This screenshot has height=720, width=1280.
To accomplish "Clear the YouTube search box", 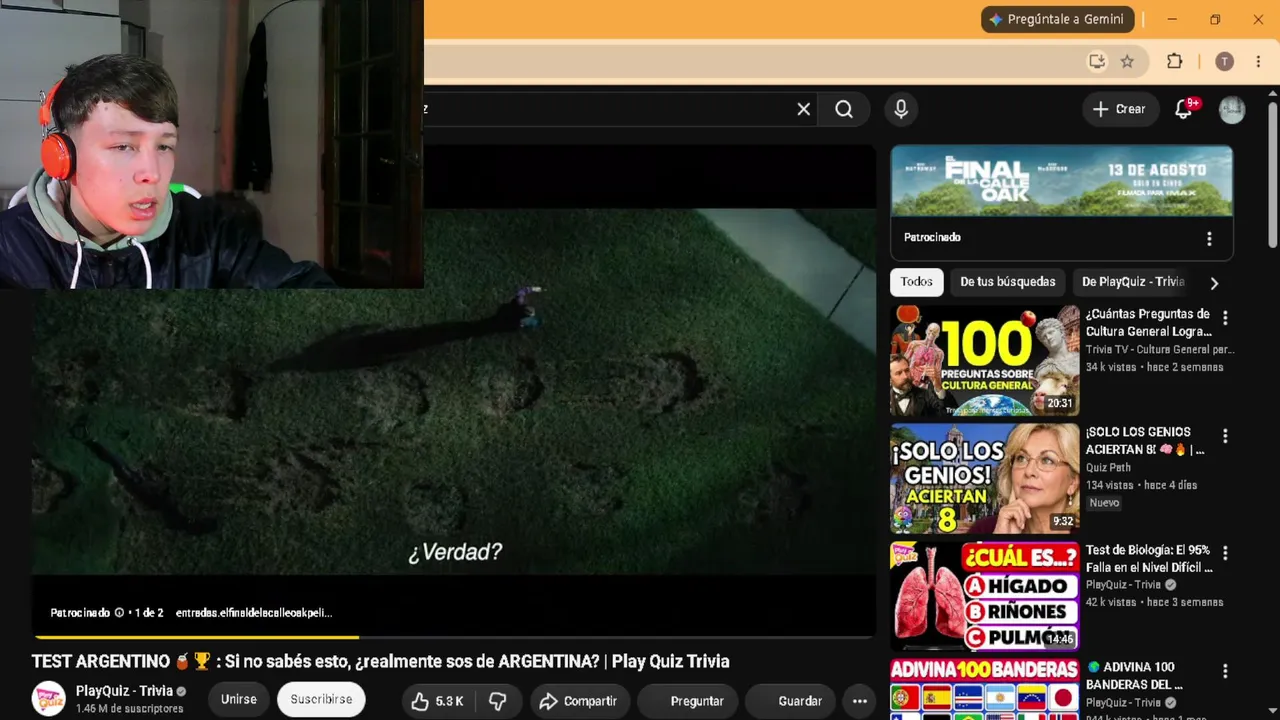I will tap(803, 109).
